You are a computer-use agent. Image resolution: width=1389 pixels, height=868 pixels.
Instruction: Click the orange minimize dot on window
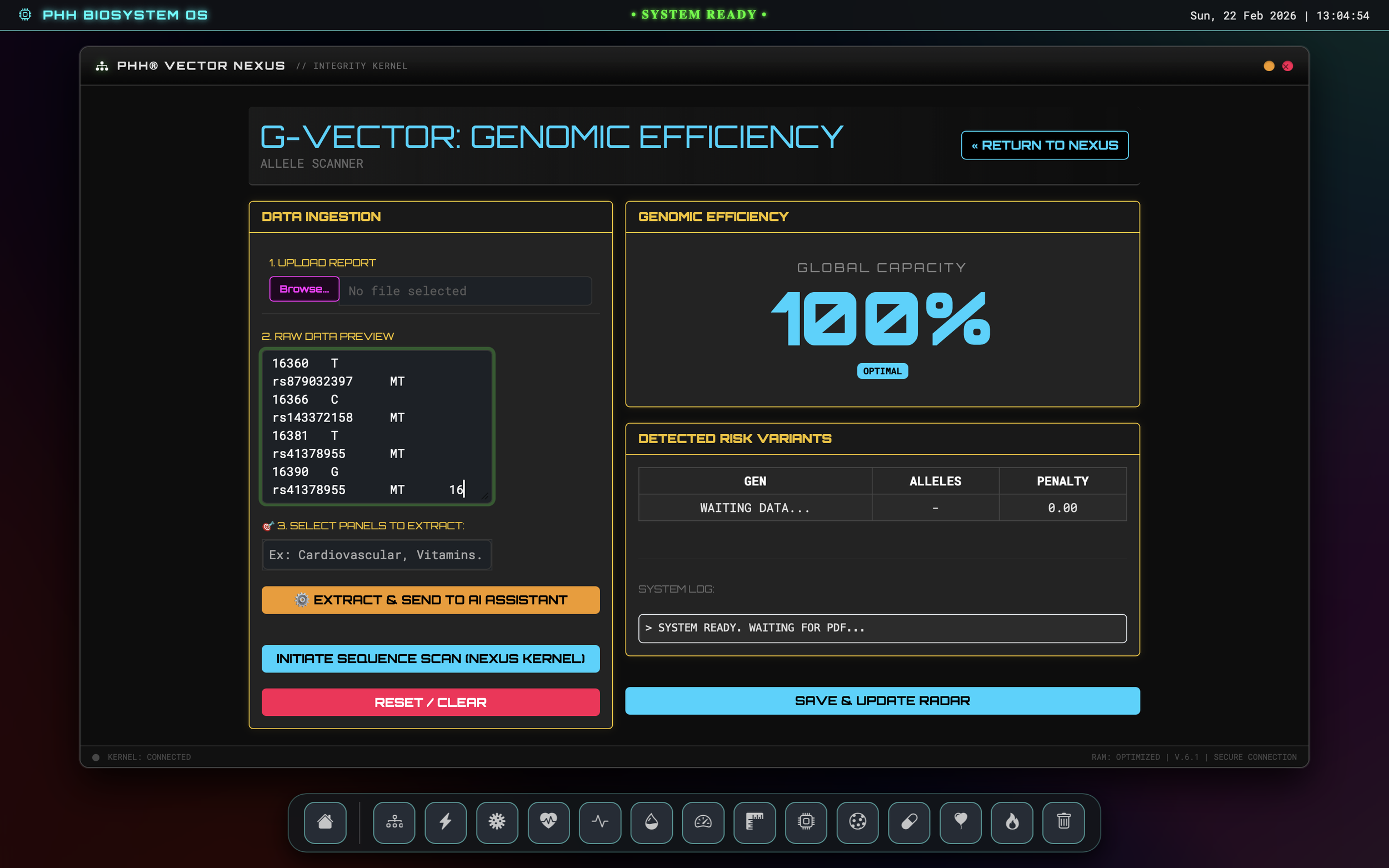[x=1268, y=66]
